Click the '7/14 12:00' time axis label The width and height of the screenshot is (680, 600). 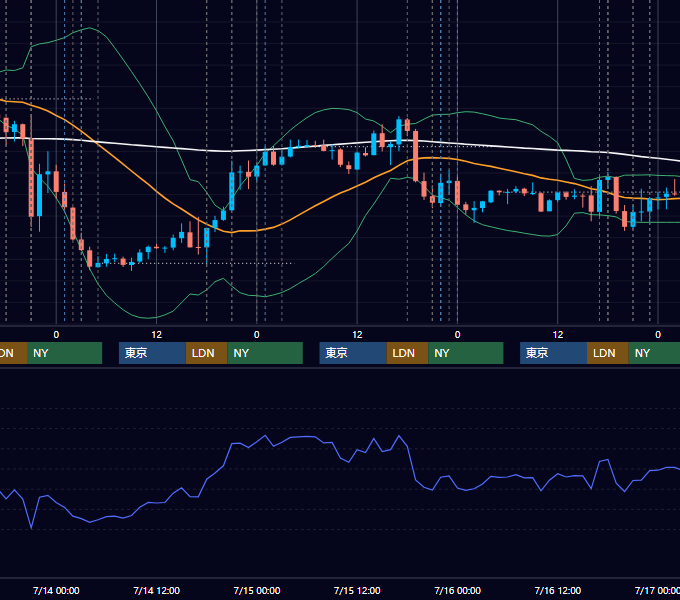156,590
